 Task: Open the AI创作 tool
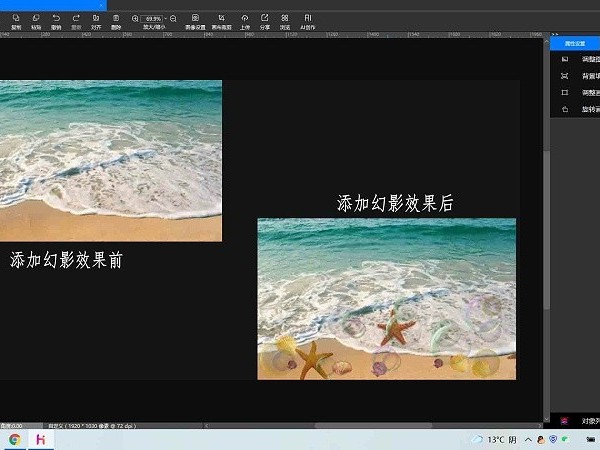coord(306,20)
